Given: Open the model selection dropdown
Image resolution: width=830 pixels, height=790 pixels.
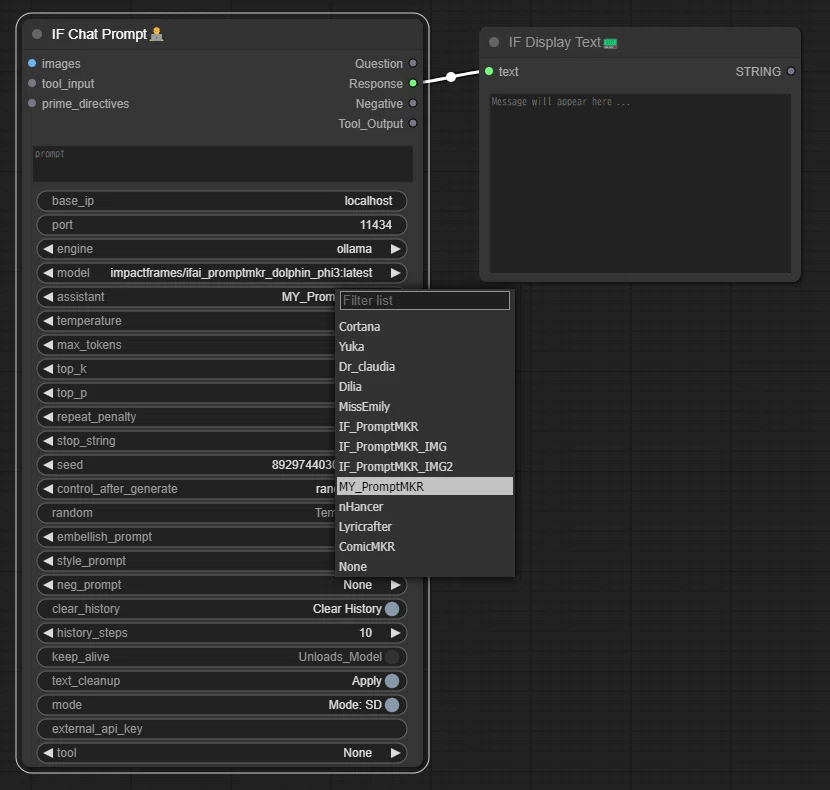Looking at the screenshot, I should click(222, 273).
